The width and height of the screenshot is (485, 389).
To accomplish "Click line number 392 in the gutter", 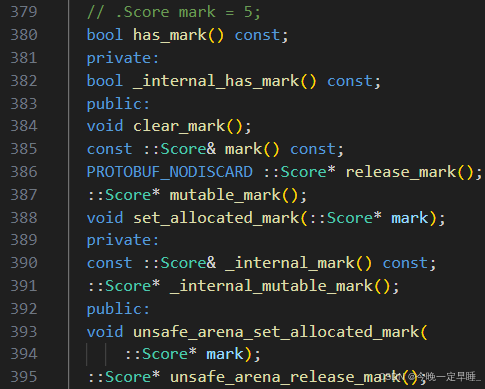I will pos(24,309).
